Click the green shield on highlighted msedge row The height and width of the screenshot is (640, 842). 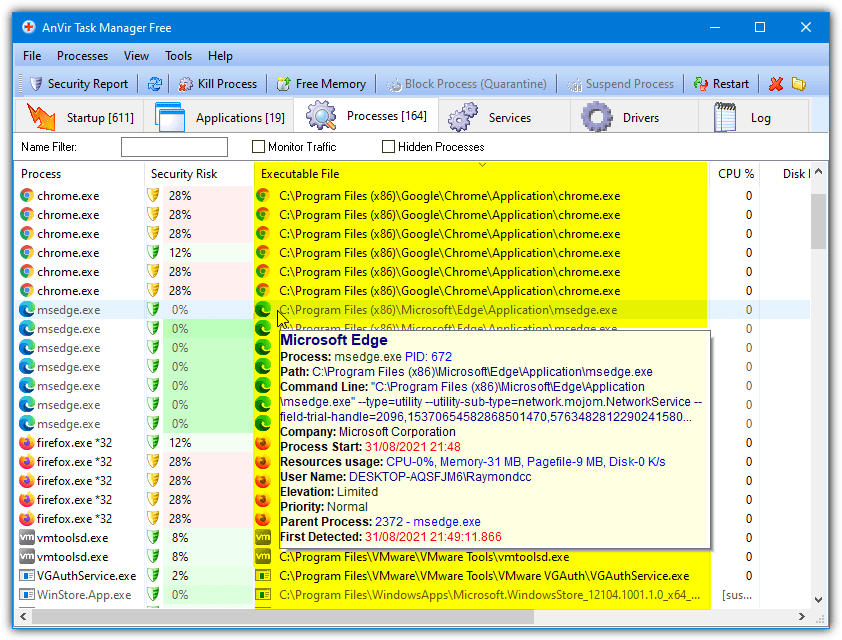click(154, 310)
